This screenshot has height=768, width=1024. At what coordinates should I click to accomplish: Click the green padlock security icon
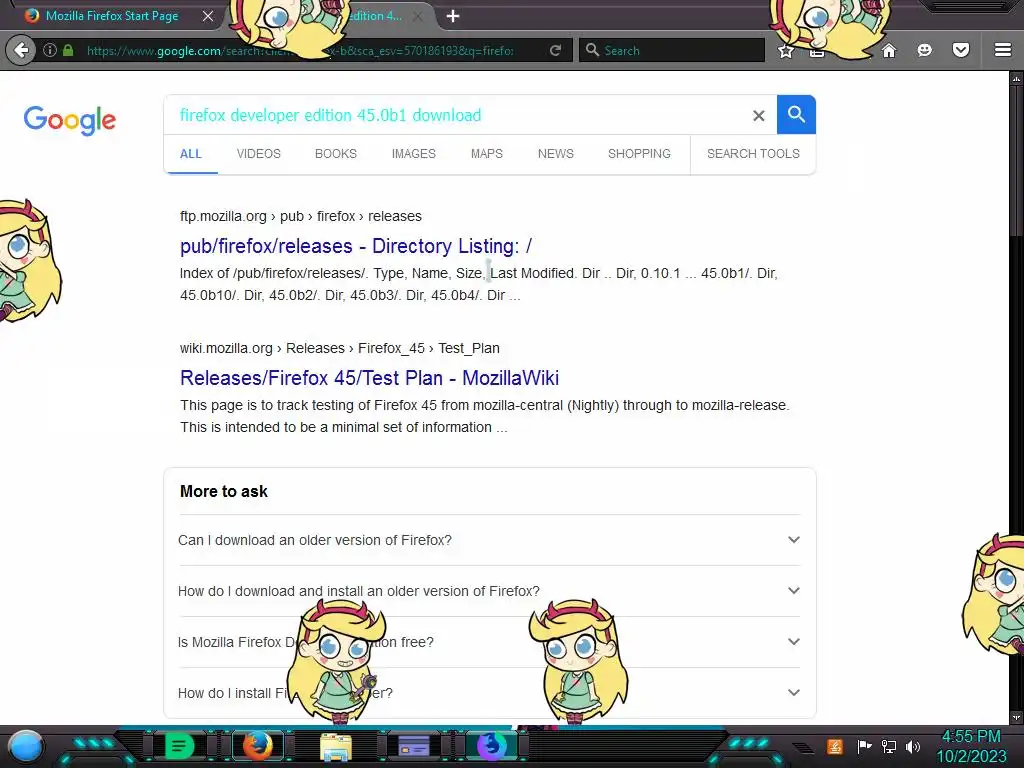pos(68,50)
